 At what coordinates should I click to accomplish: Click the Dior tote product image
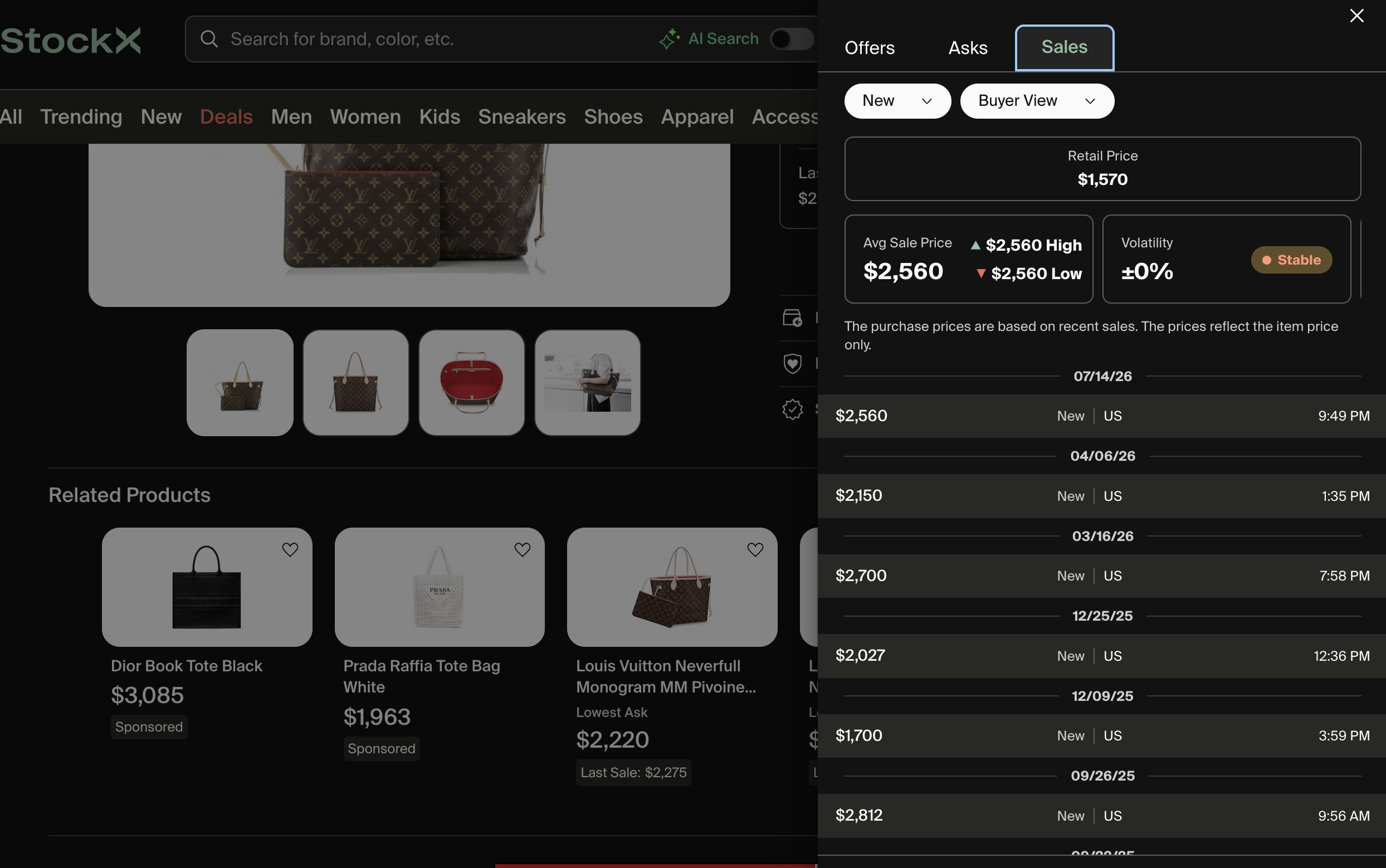pyautogui.click(x=207, y=587)
